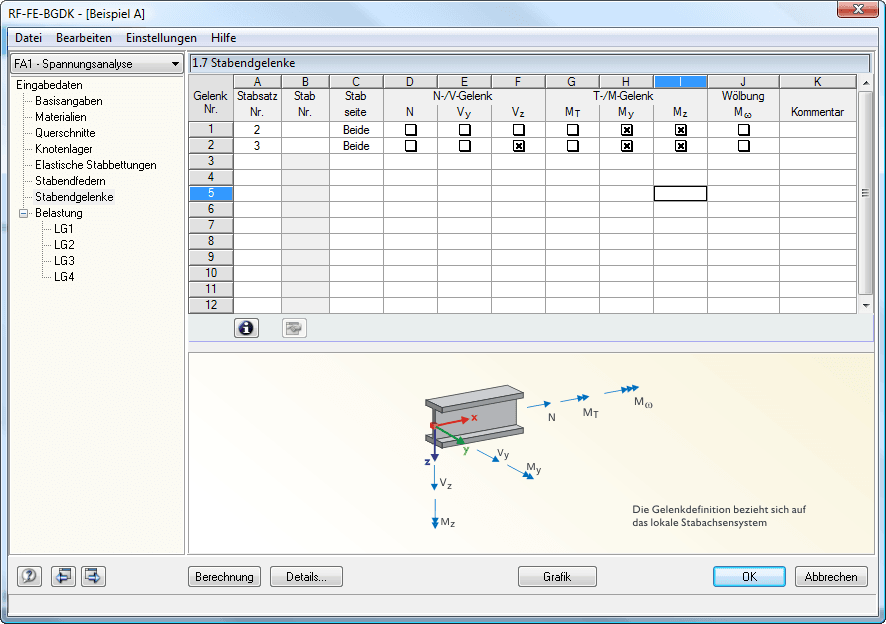886x624 pixels.
Task: Select Stabendfedern in the tree
Action: tap(70, 181)
